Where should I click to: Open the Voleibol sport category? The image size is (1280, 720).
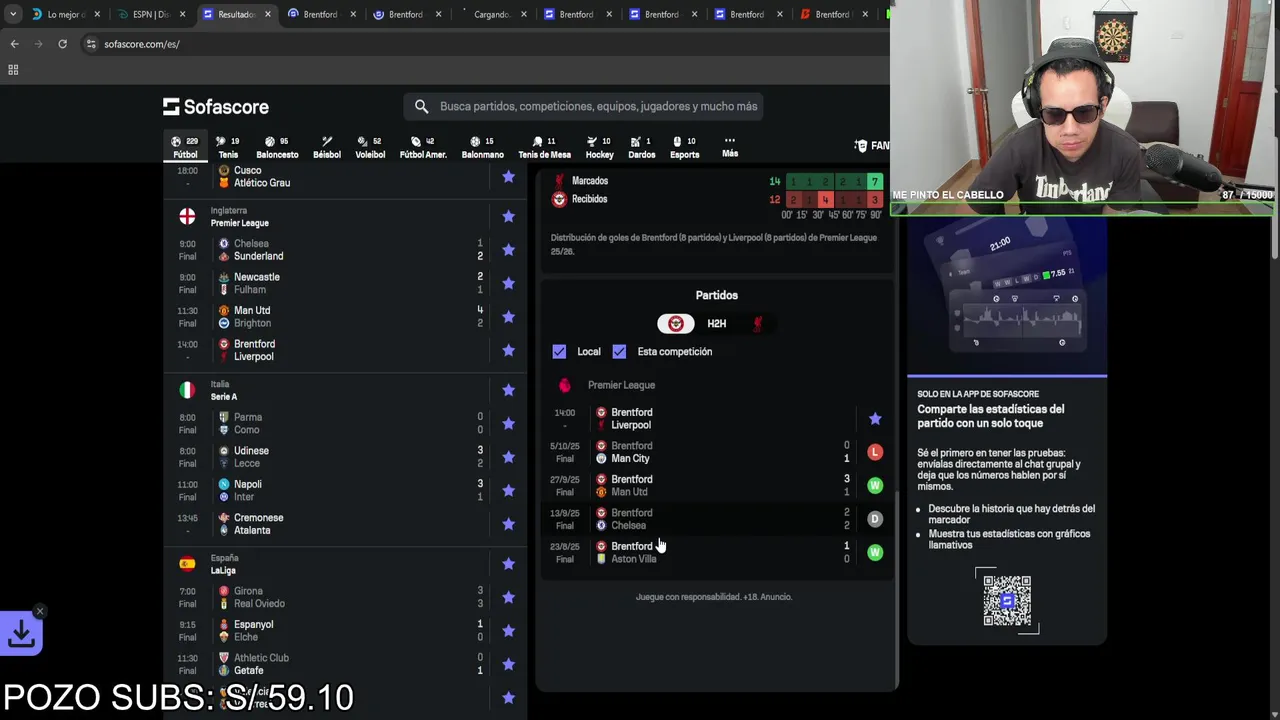[x=370, y=147]
